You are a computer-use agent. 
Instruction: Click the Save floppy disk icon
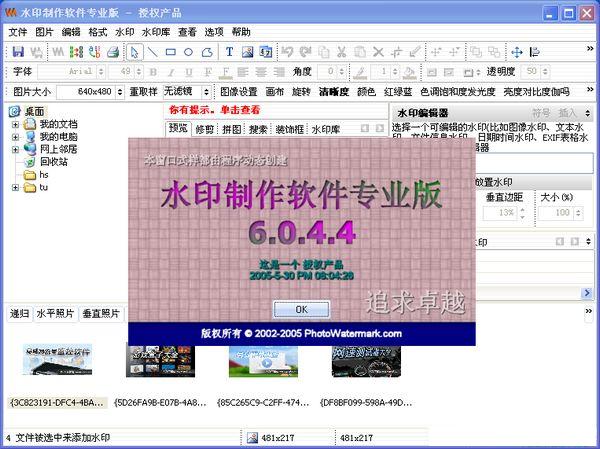point(18,52)
